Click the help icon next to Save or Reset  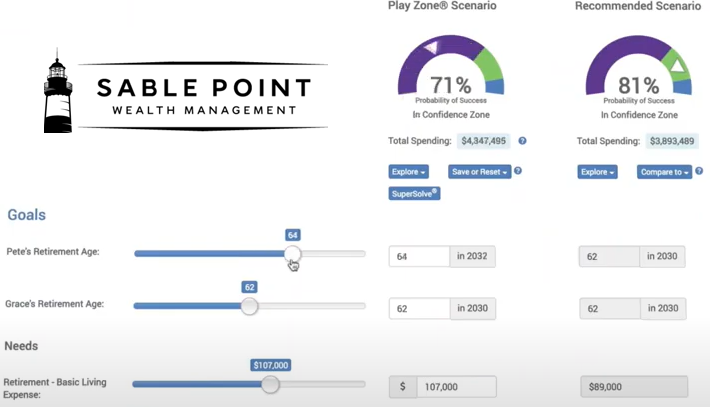518,171
